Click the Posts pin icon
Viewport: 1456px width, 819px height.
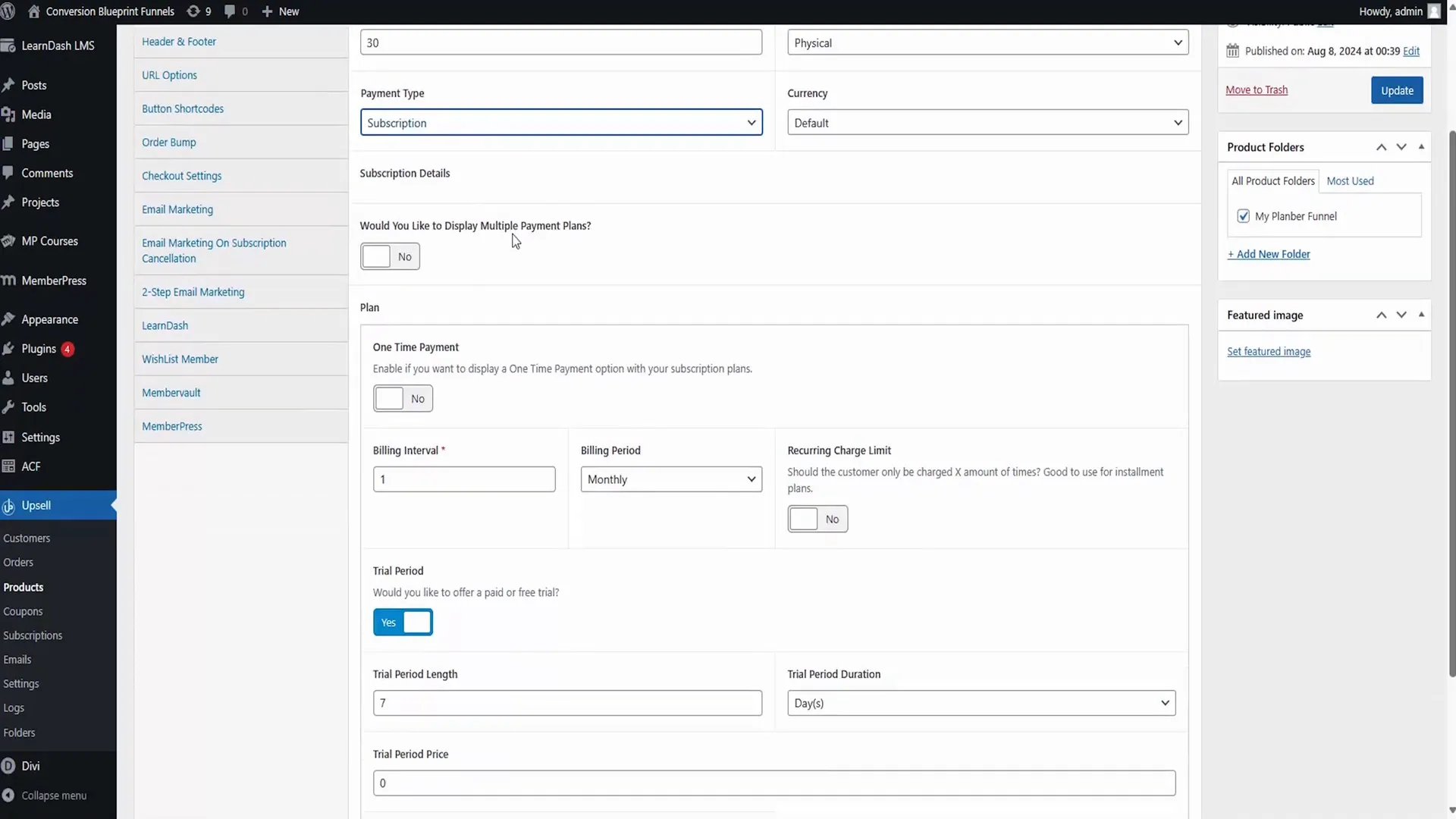pos(8,85)
